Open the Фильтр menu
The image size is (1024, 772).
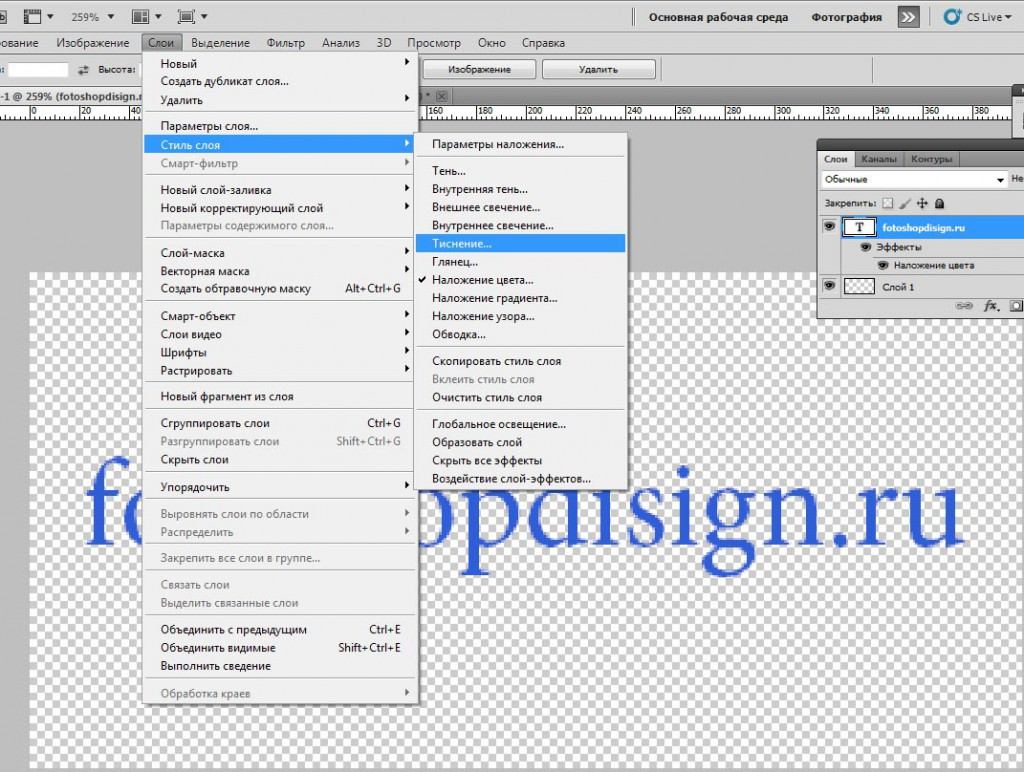pos(285,42)
